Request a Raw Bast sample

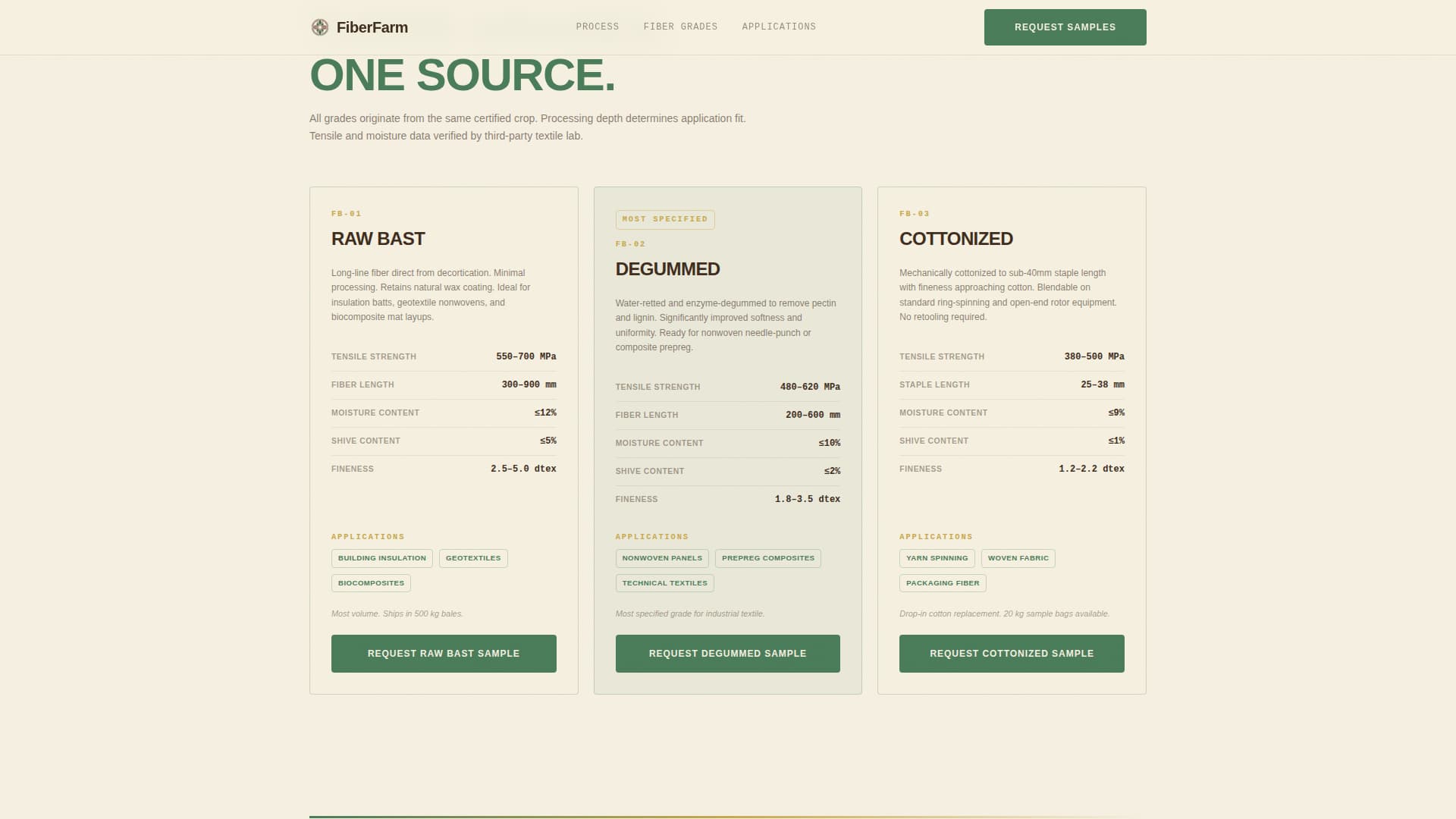click(x=444, y=653)
